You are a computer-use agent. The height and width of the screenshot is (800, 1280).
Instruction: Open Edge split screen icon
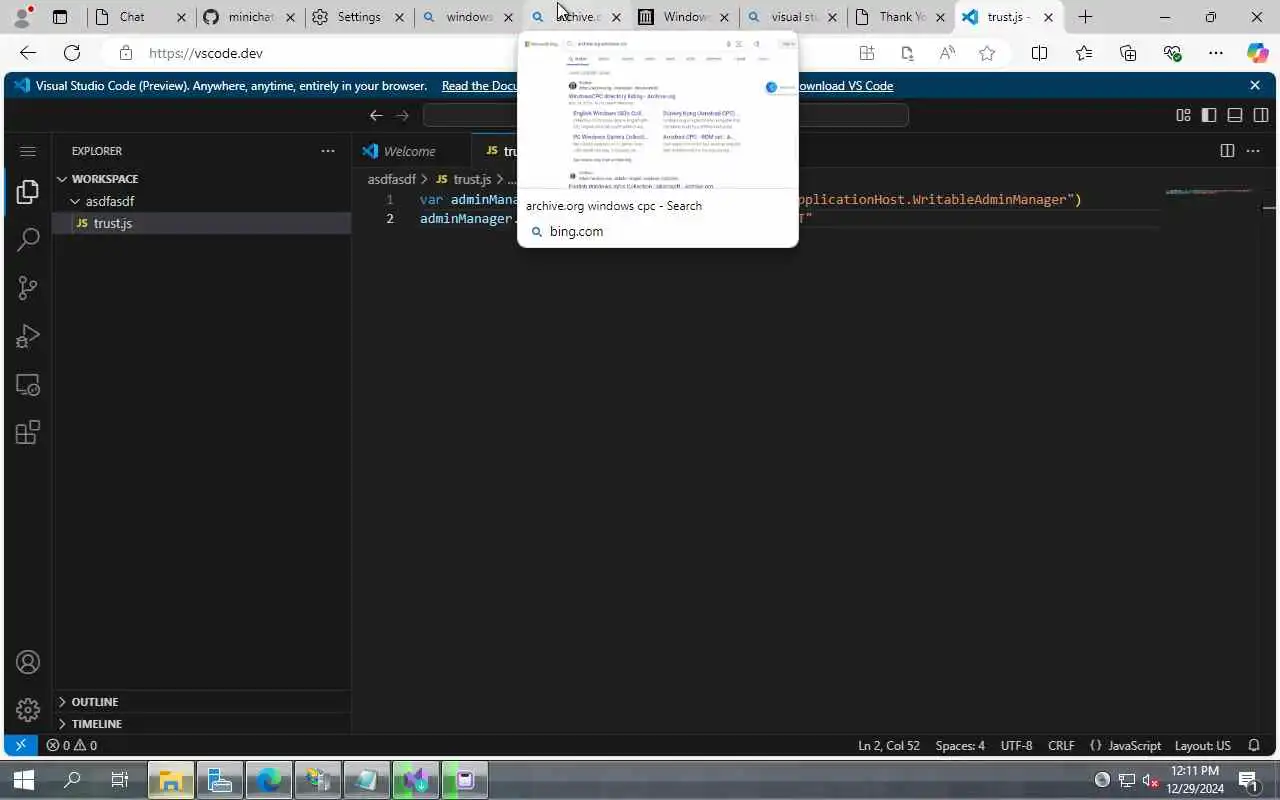coord(1039,53)
